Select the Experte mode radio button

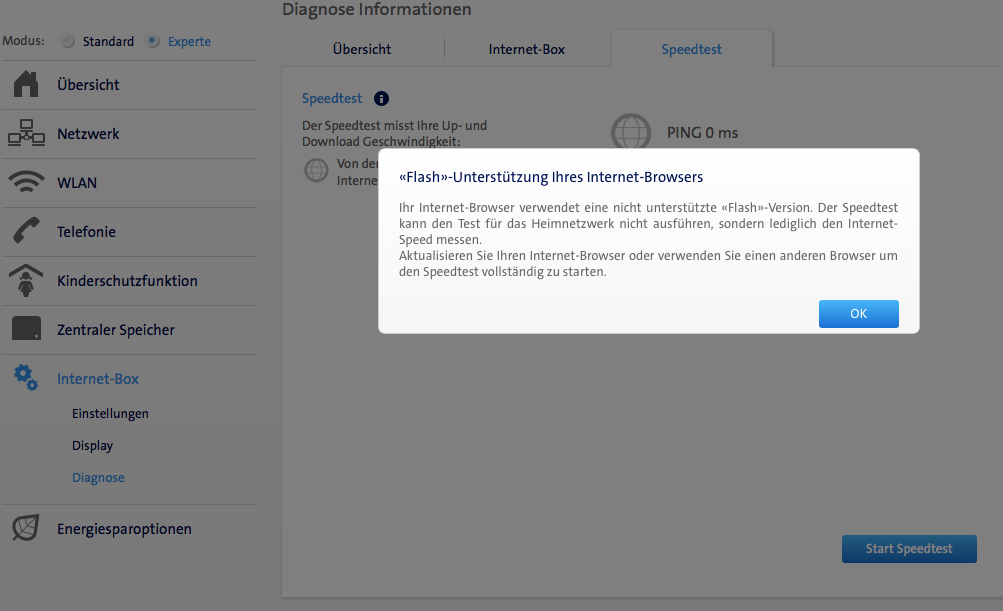[153, 42]
